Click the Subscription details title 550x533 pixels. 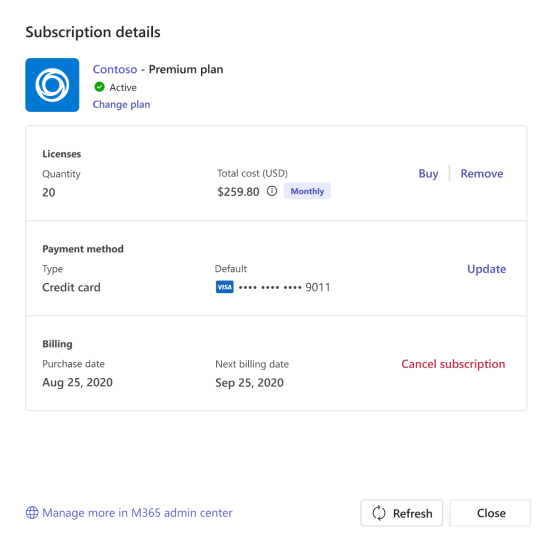point(93,32)
